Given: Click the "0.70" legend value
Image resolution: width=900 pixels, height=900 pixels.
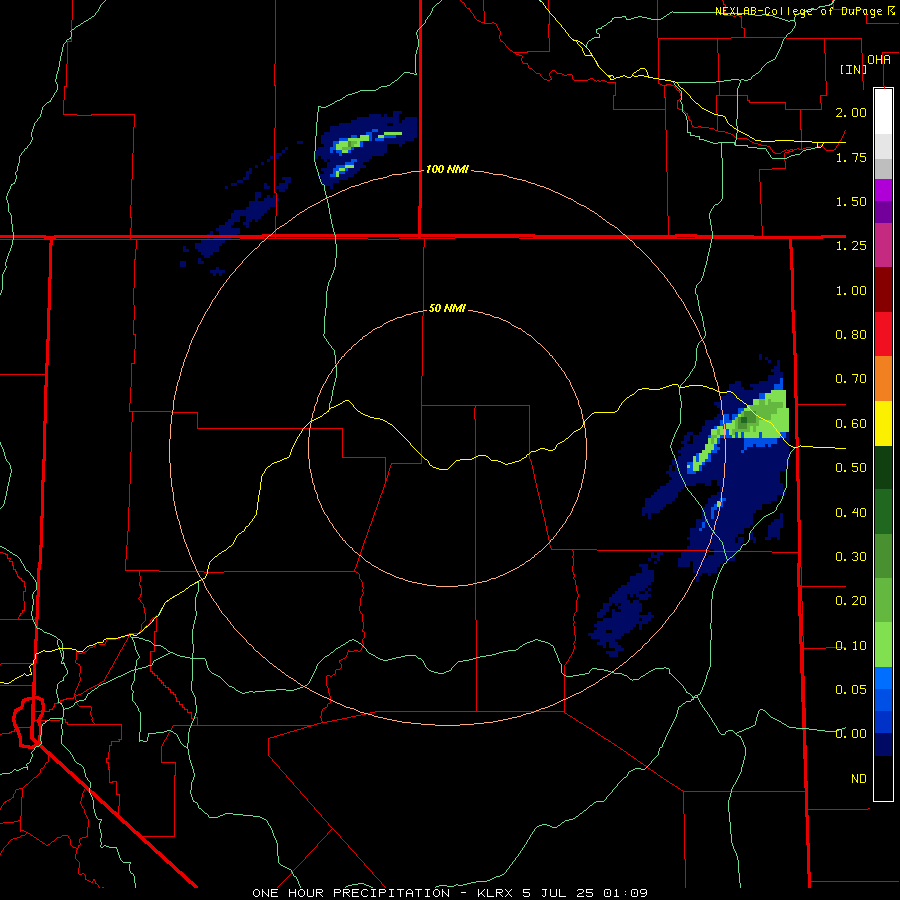Looking at the screenshot, I should coord(851,379).
